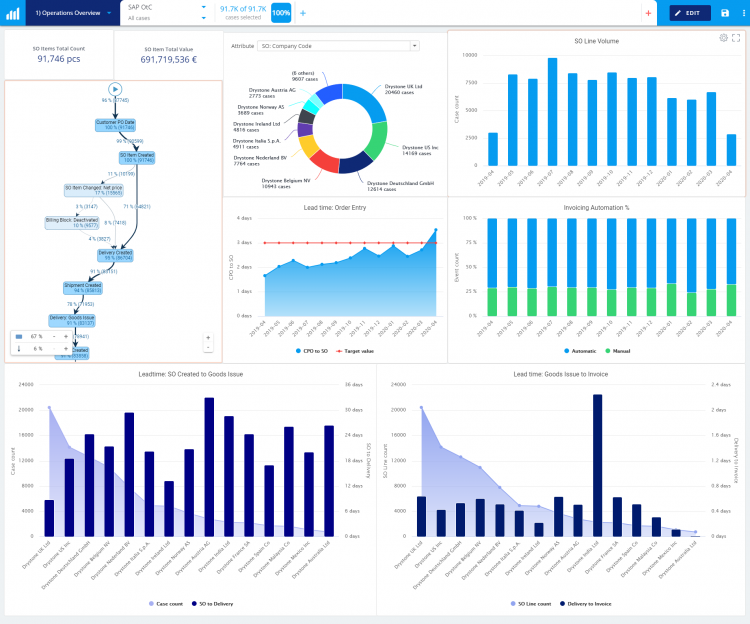This screenshot has width=750, height=624.
Task: Select the Shipment Created activity node
Action: tap(83, 288)
